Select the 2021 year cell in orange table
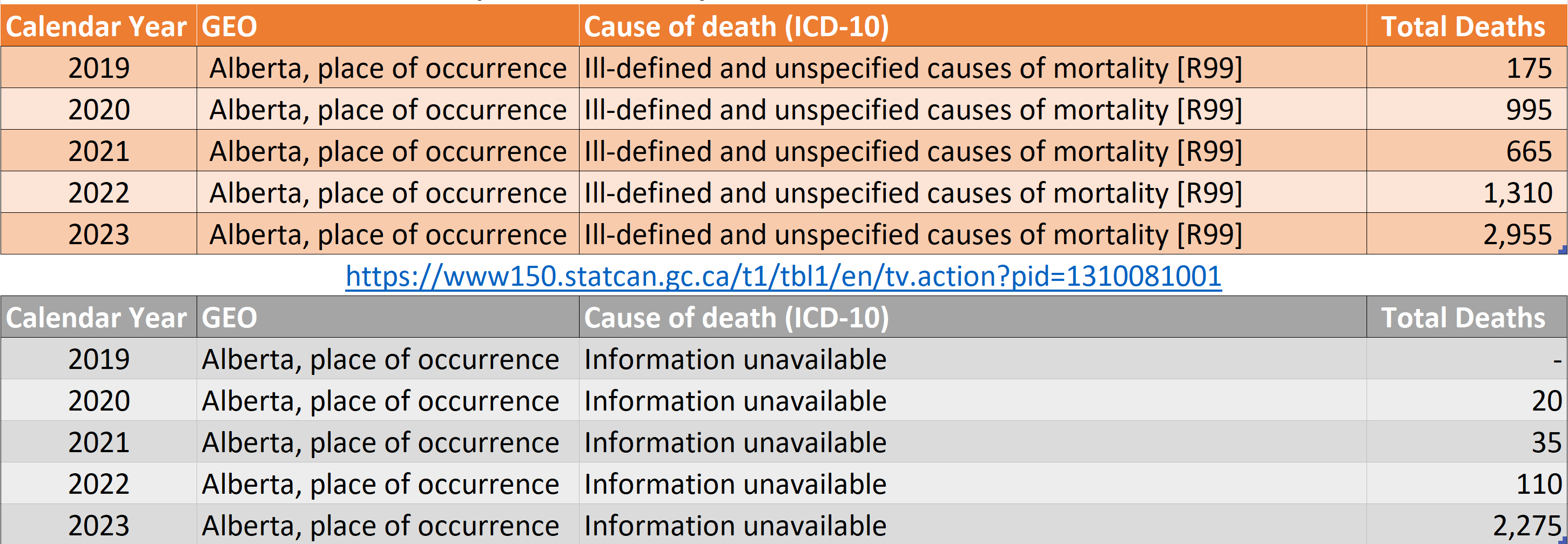Viewport: 1568px width, 544px height. pyautogui.click(x=99, y=150)
